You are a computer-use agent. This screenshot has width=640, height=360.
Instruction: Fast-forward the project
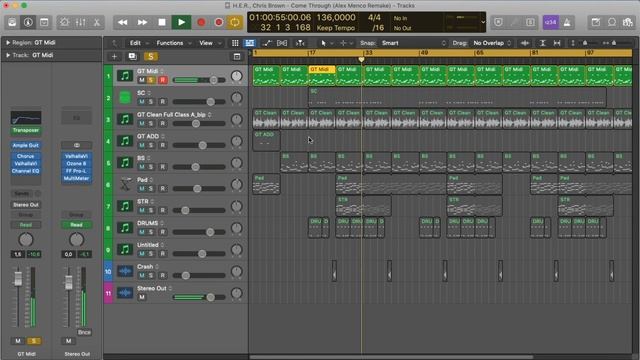pos(142,22)
